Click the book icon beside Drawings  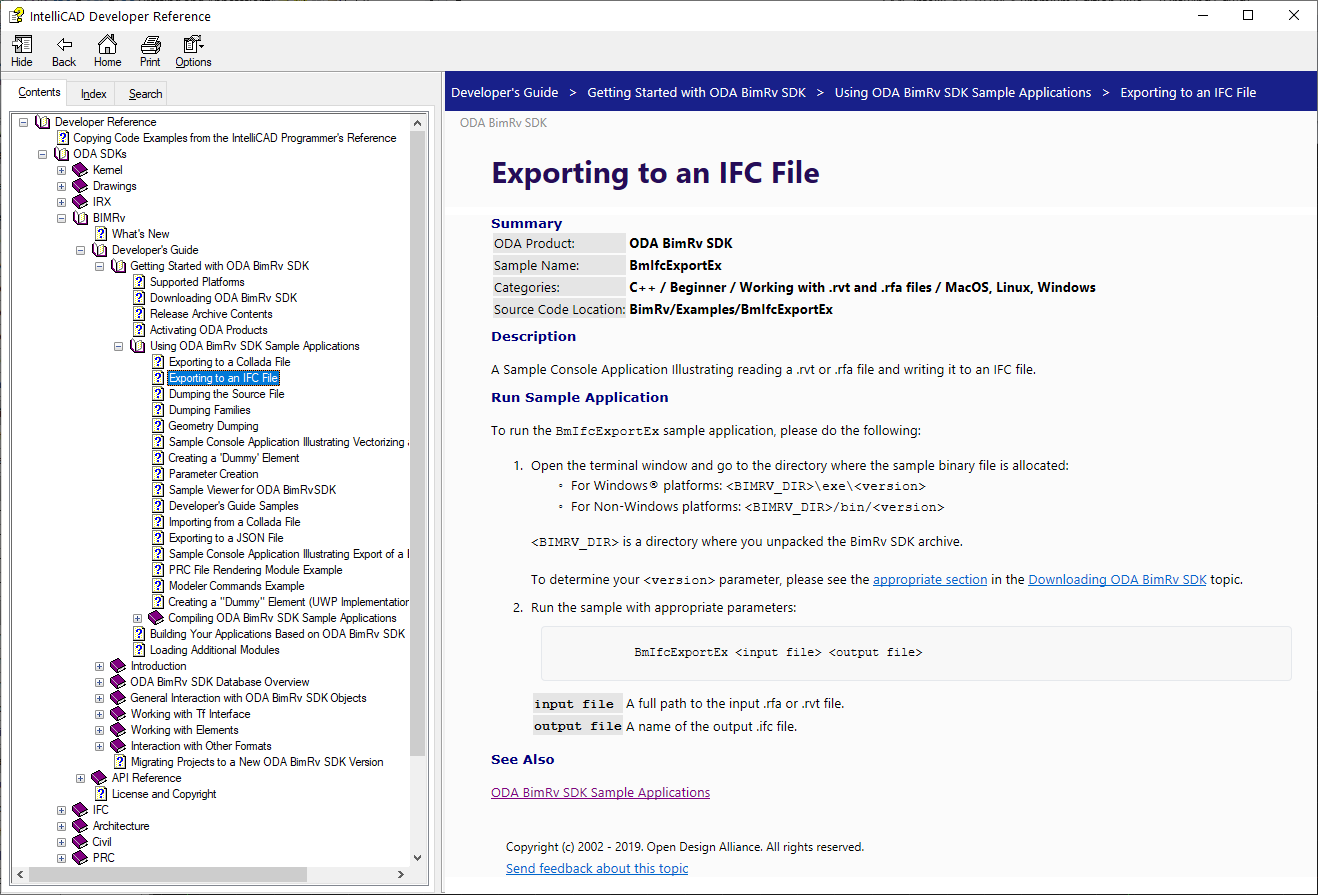tap(81, 186)
